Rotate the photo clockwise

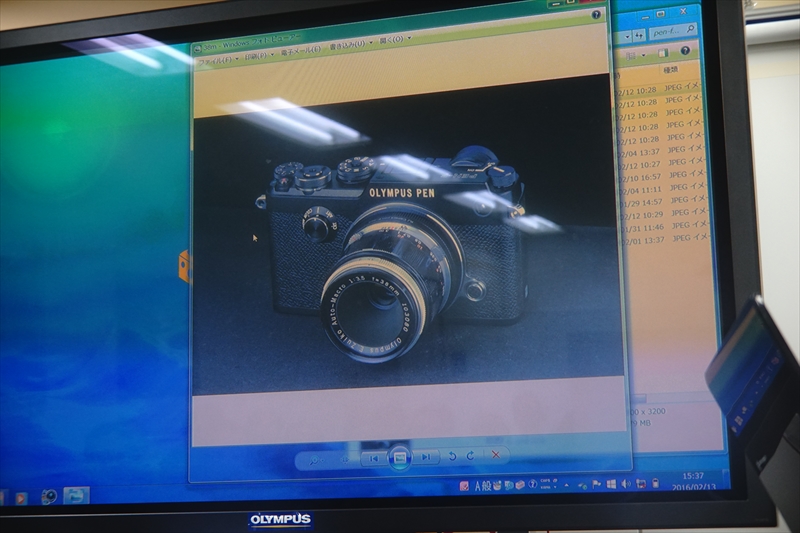(x=470, y=455)
